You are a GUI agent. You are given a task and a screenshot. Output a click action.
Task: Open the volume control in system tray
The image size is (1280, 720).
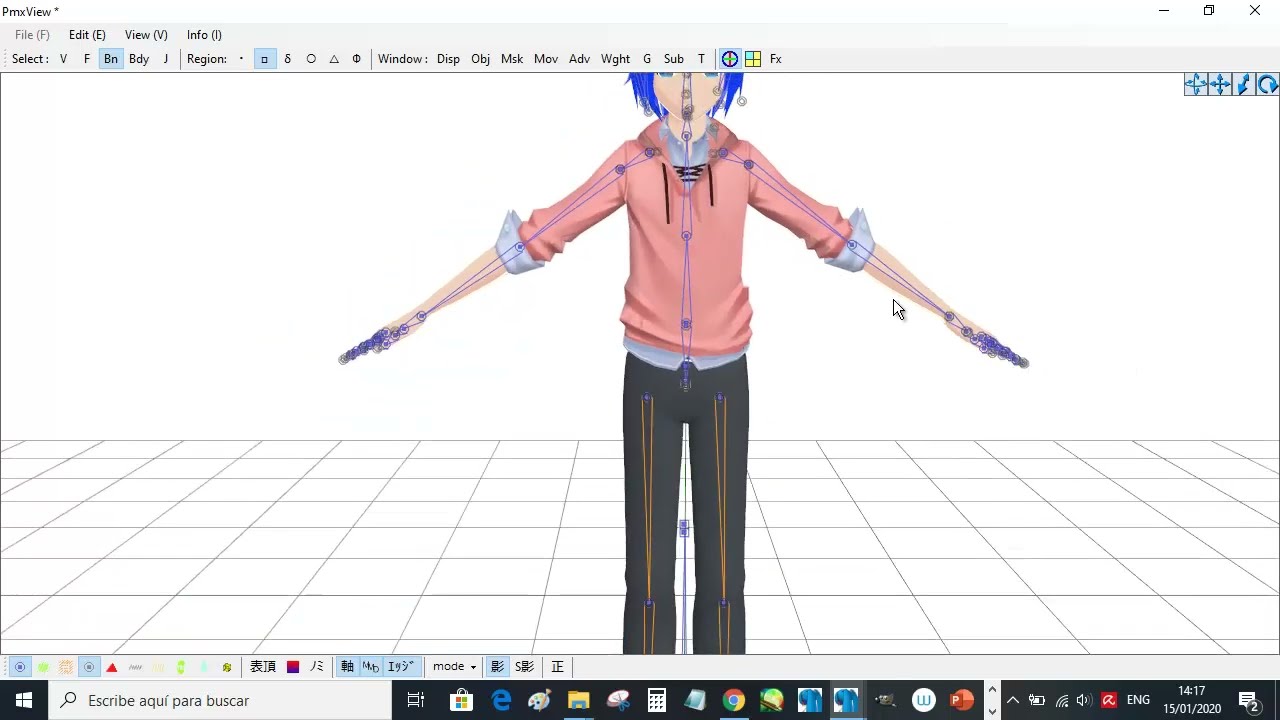pyautogui.click(x=1084, y=700)
